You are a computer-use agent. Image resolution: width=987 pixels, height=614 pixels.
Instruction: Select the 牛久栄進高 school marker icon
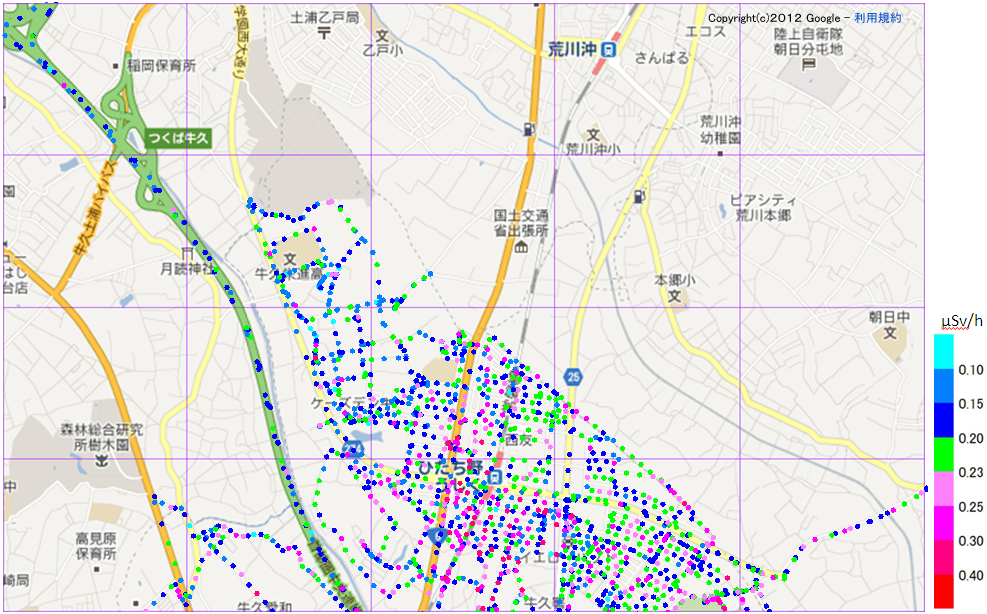pos(290,258)
